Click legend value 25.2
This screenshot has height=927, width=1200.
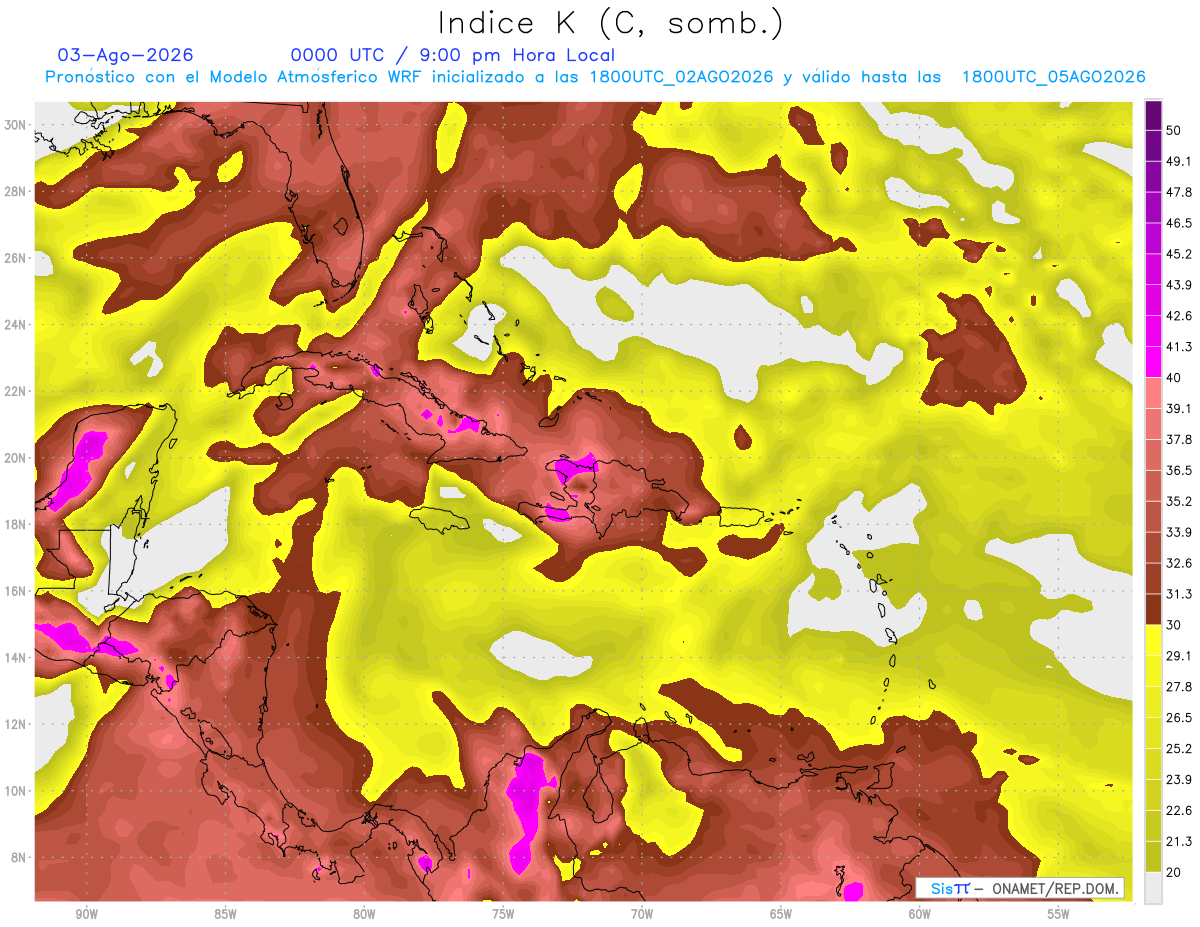tap(1180, 748)
